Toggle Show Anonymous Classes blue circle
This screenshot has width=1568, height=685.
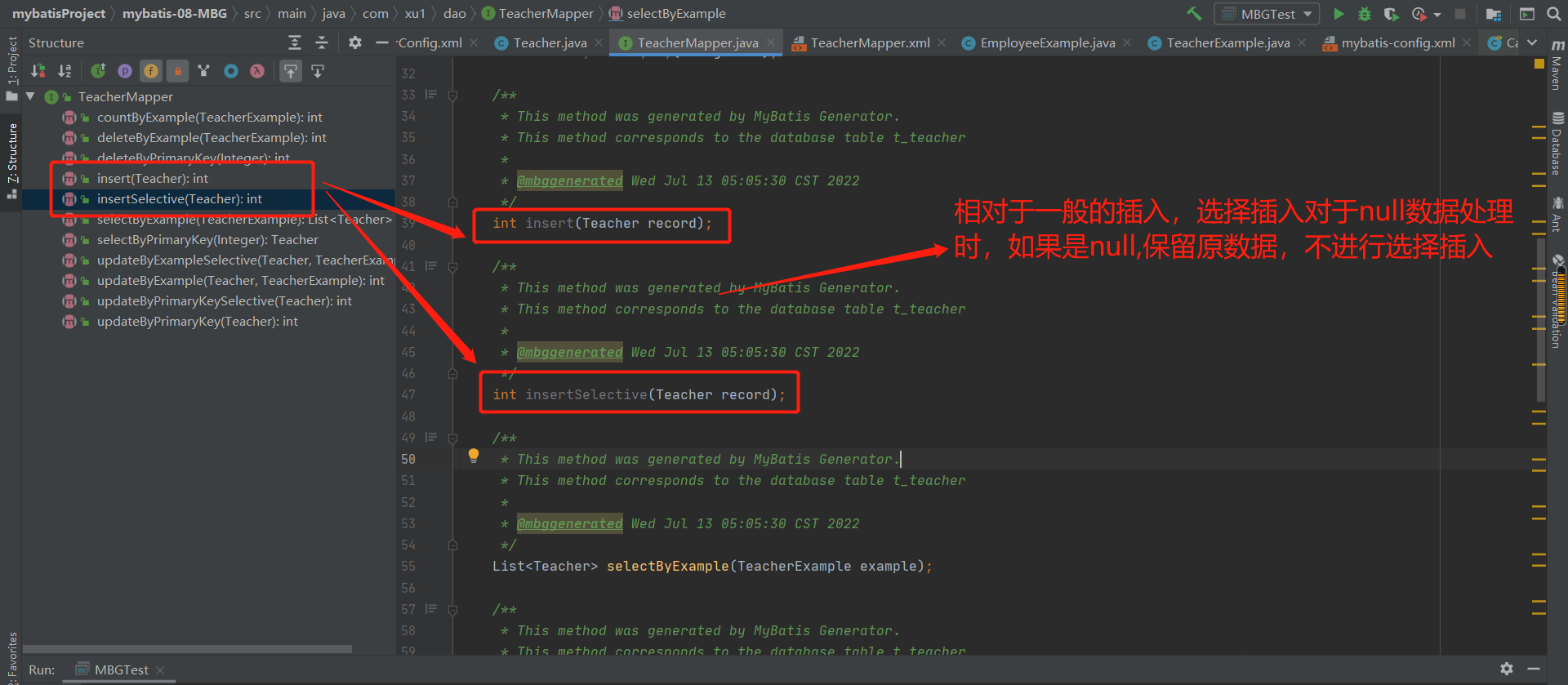pyautogui.click(x=231, y=71)
